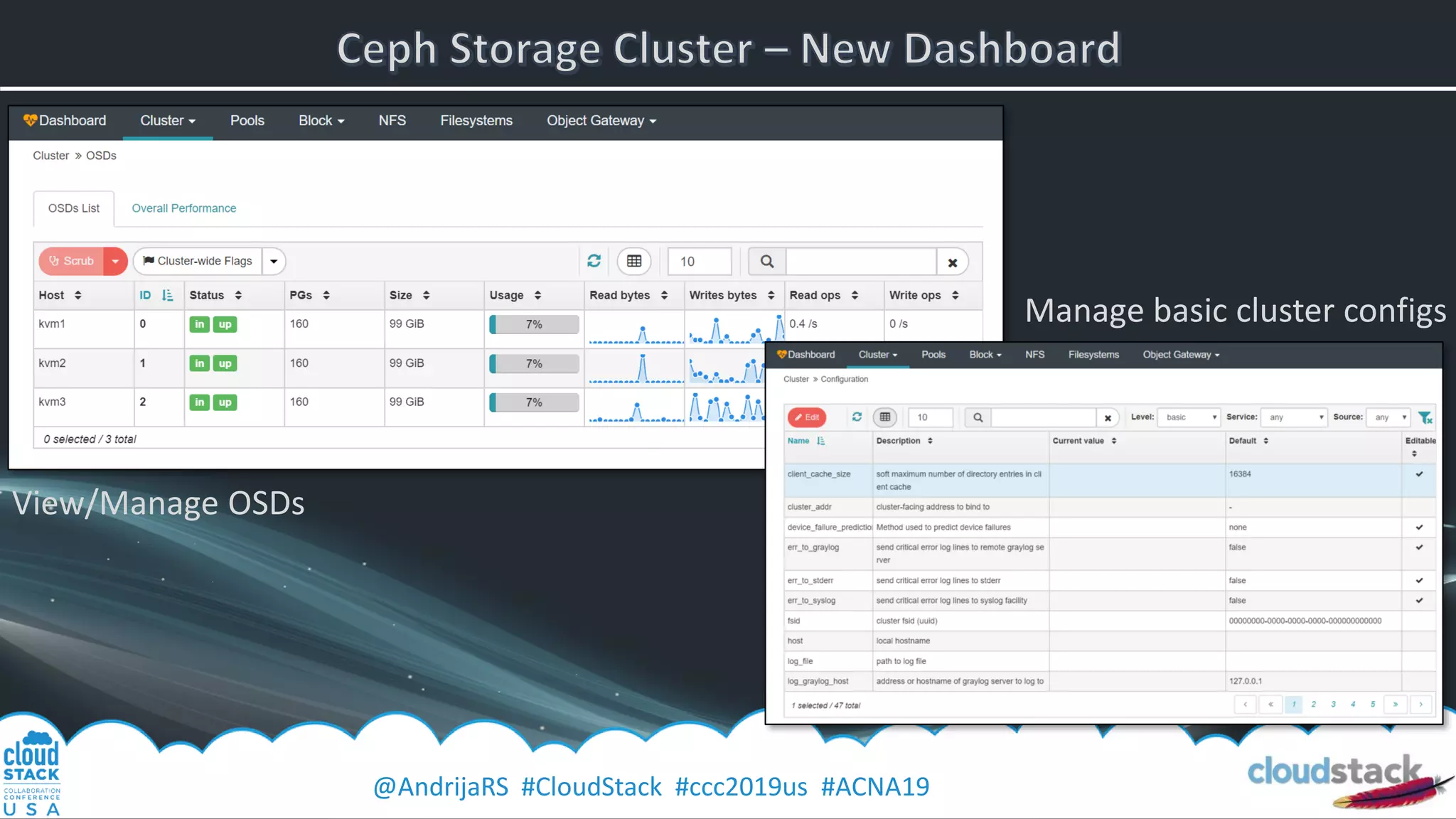Open NFS in the OSDs window
This screenshot has width=1456, height=819.
point(392,121)
